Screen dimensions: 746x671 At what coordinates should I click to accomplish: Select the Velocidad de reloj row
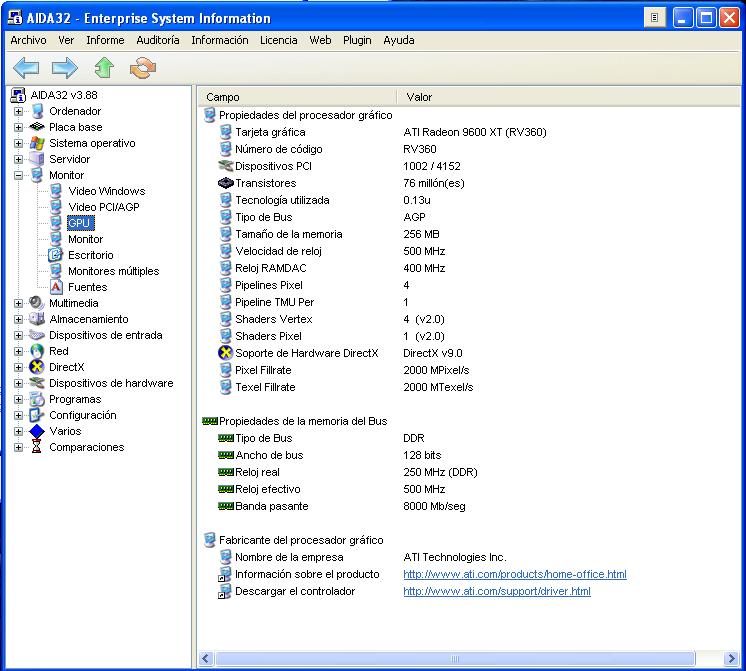click(469, 251)
